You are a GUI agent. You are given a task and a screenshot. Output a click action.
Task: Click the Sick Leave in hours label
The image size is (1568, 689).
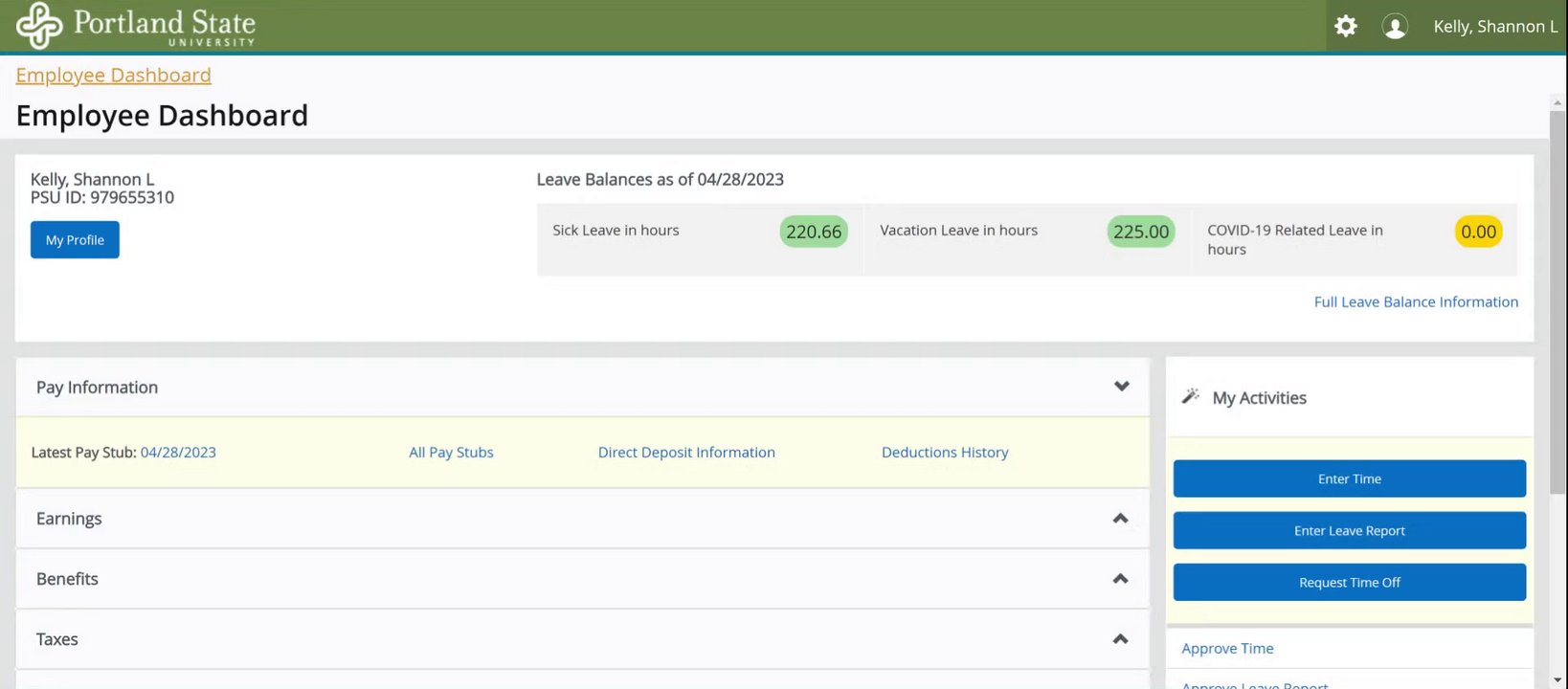616,231
